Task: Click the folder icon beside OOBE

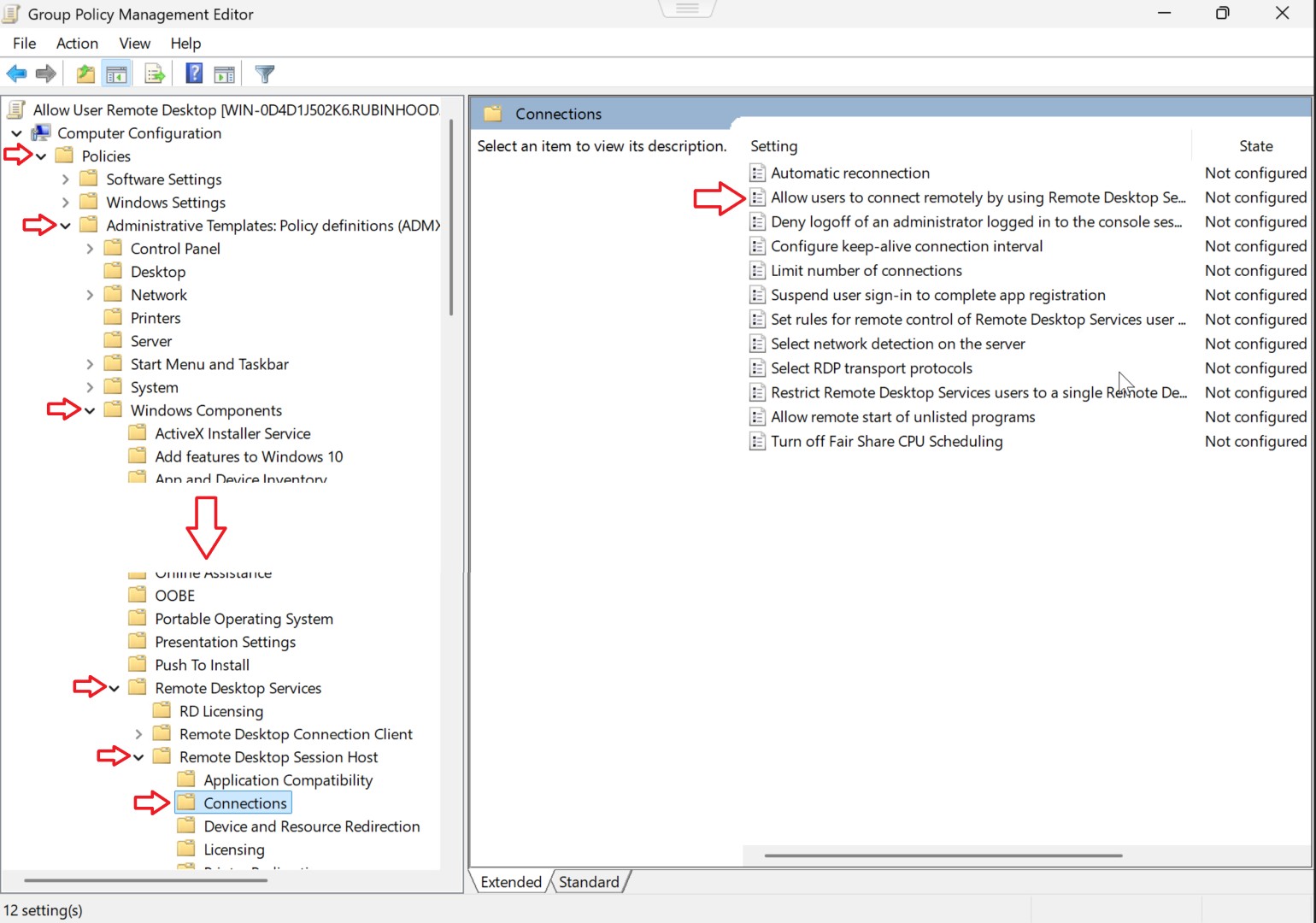Action: pyautogui.click(x=137, y=595)
